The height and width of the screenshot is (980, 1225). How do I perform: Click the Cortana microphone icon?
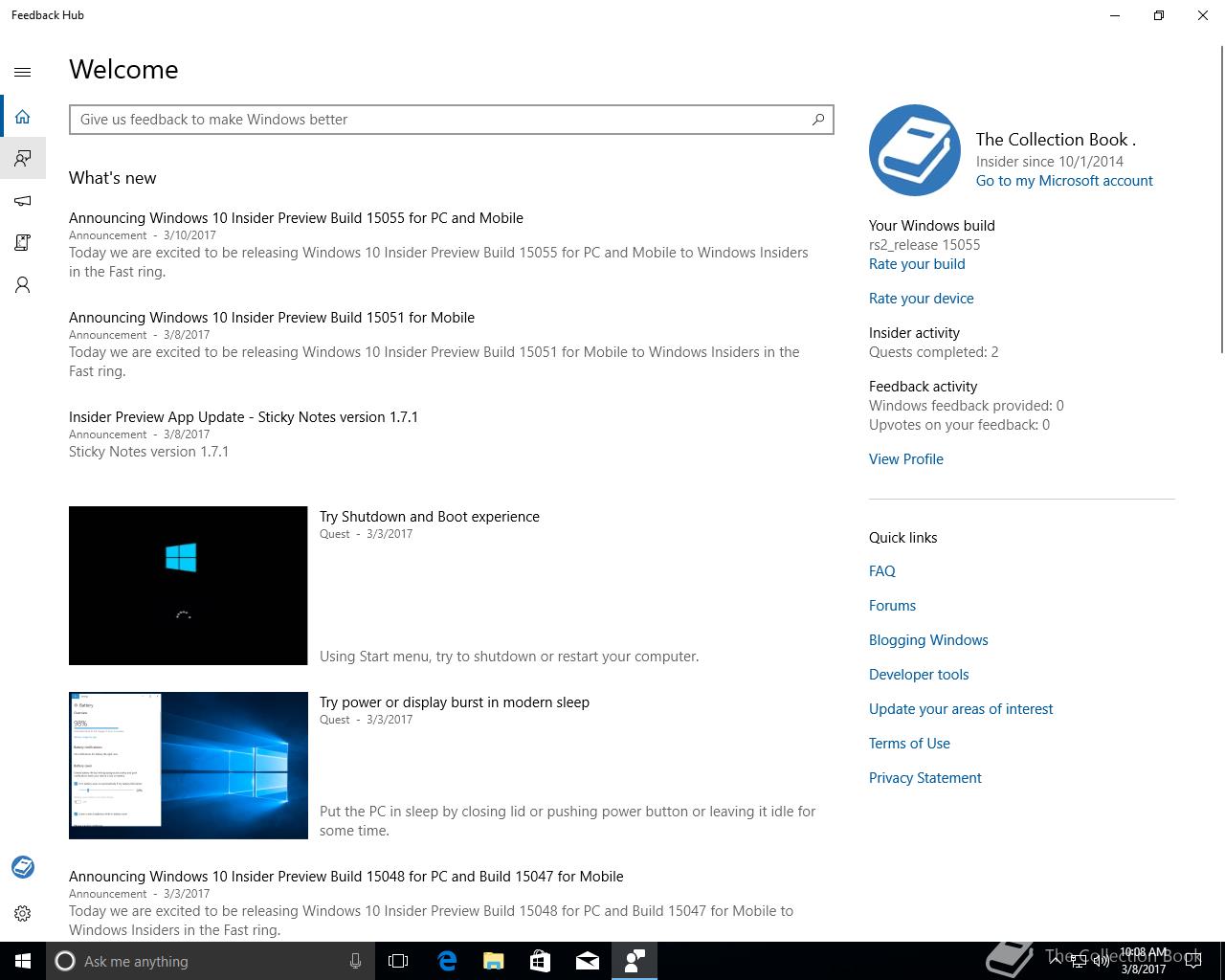click(355, 961)
